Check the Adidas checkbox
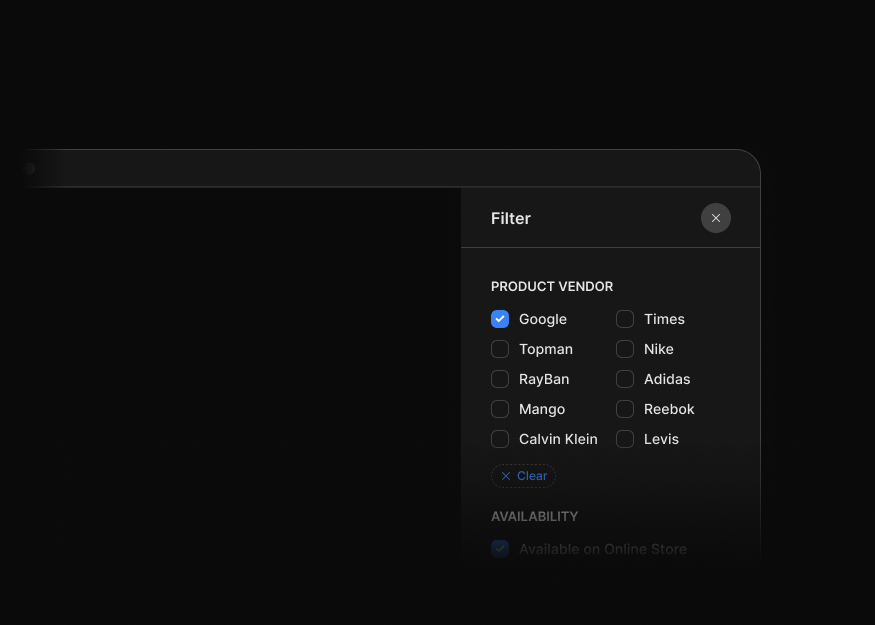This screenshot has height=625, width=875. pos(625,379)
